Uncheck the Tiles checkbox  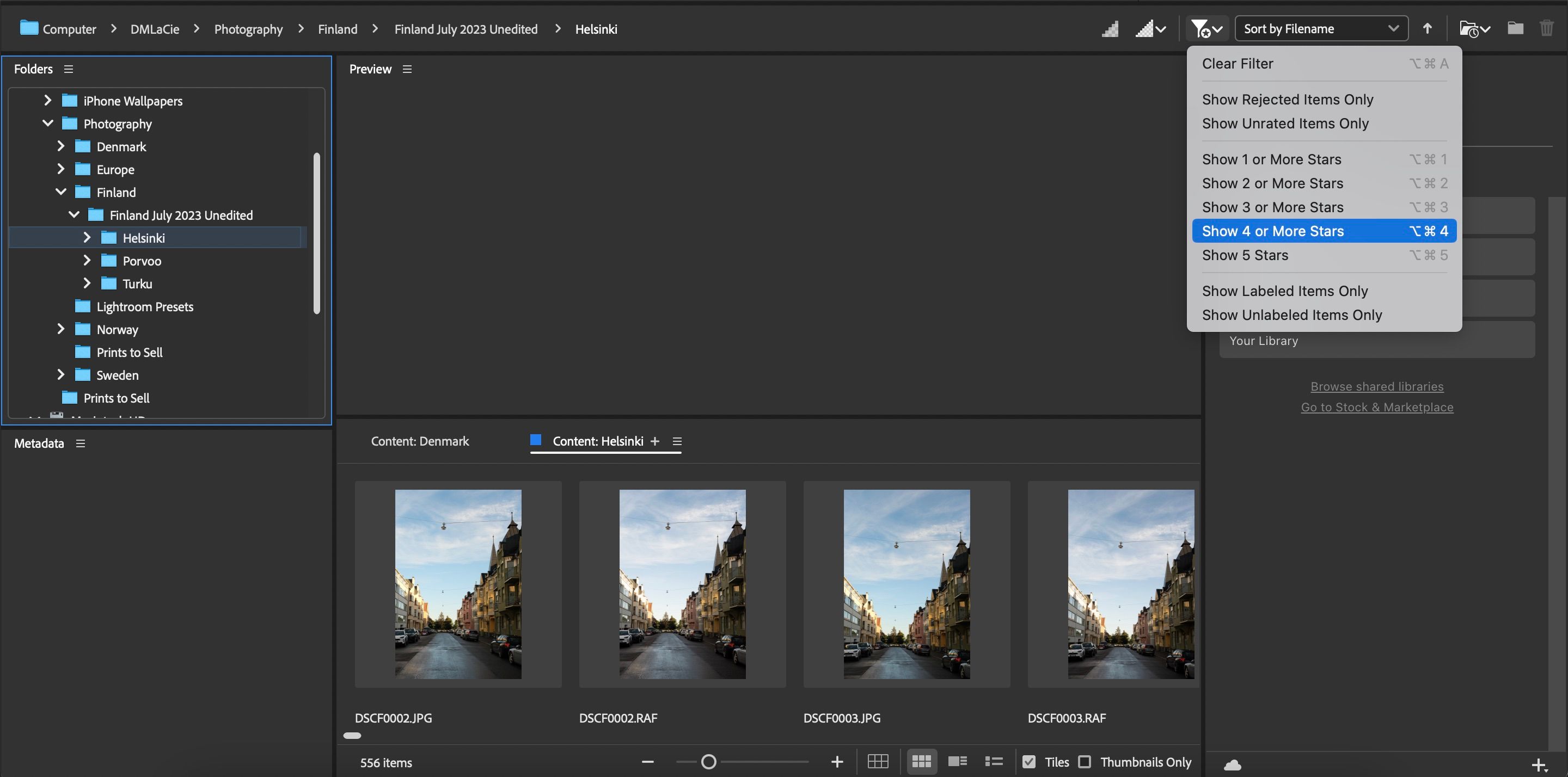[1030, 761]
